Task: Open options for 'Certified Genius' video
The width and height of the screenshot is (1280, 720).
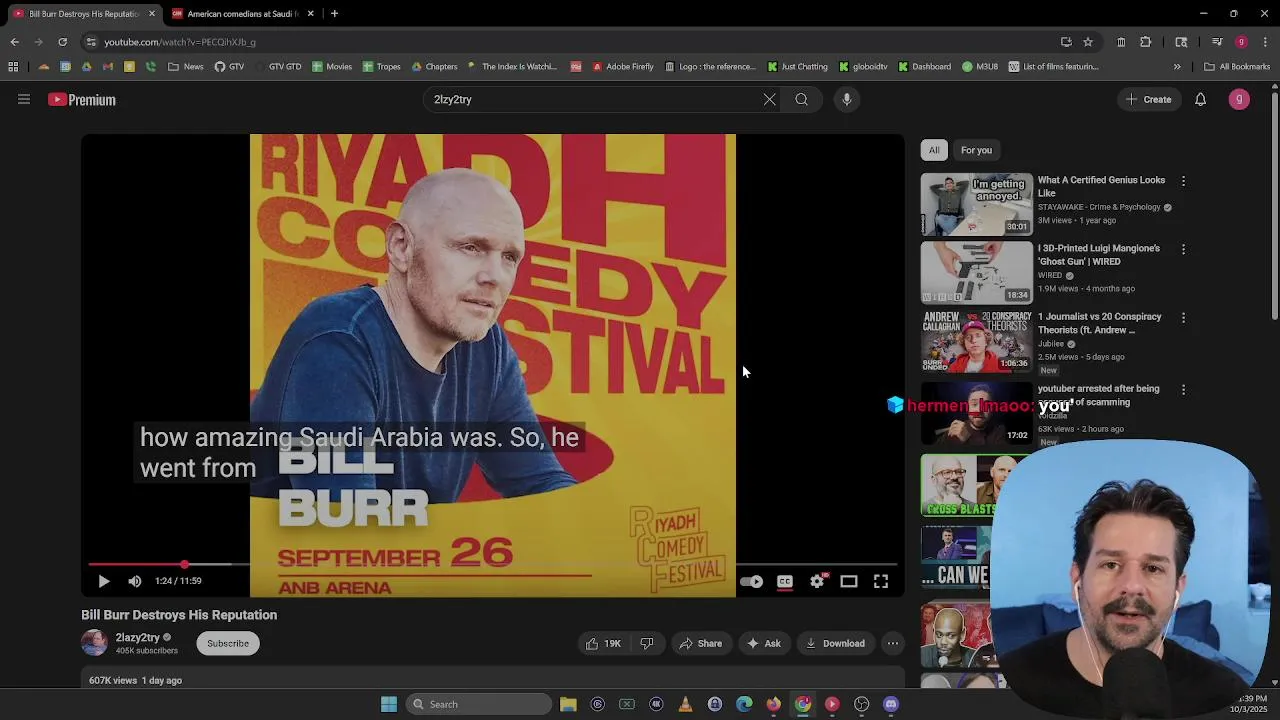Action: tap(1183, 181)
